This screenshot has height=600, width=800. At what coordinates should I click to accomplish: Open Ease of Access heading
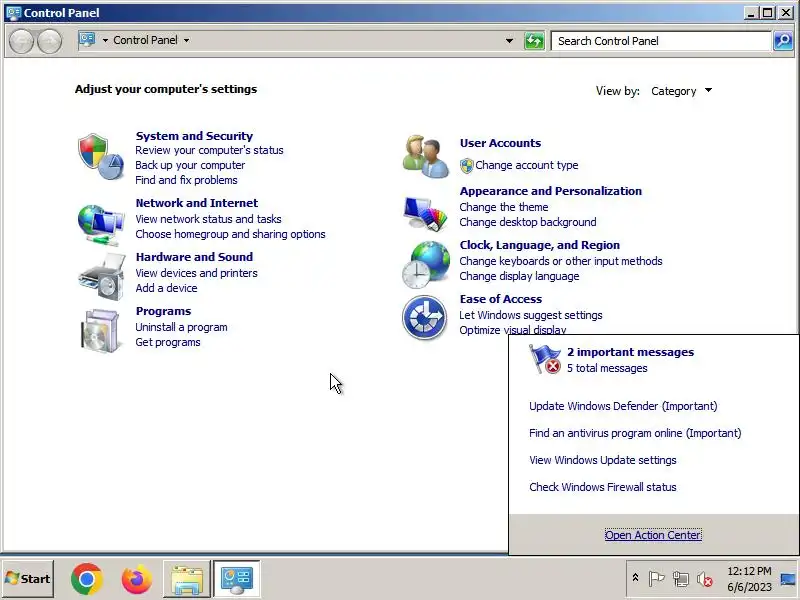pos(501,299)
